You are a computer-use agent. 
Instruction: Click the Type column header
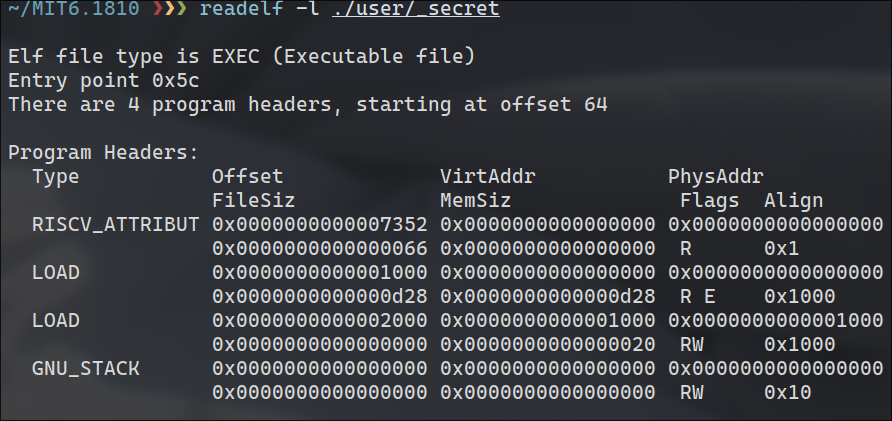55,177
